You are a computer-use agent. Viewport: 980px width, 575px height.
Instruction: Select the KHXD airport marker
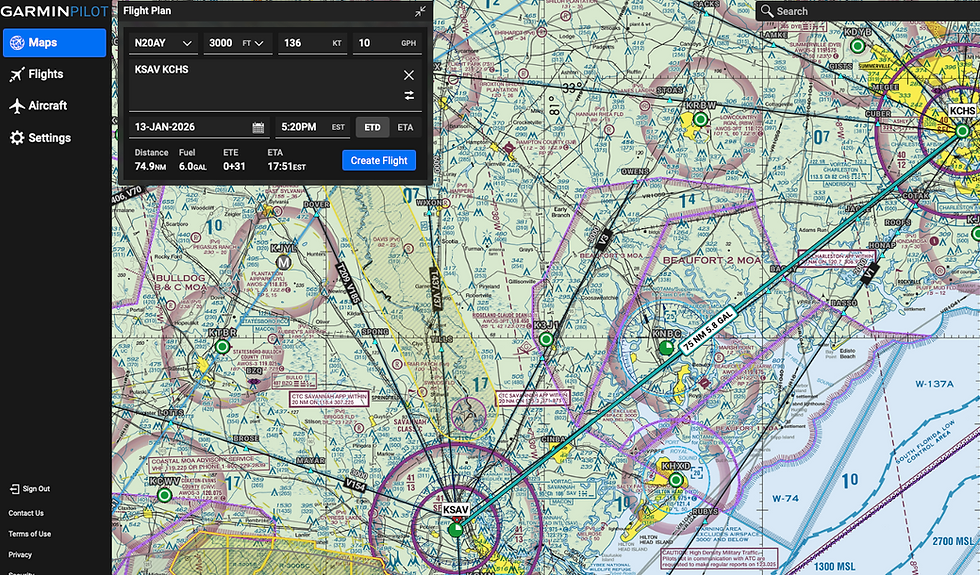[x=676, y=480]
